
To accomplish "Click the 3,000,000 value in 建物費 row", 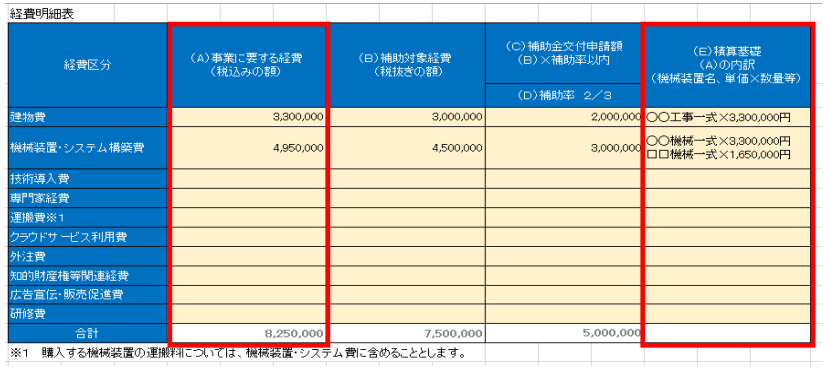I will pos(405,117).
